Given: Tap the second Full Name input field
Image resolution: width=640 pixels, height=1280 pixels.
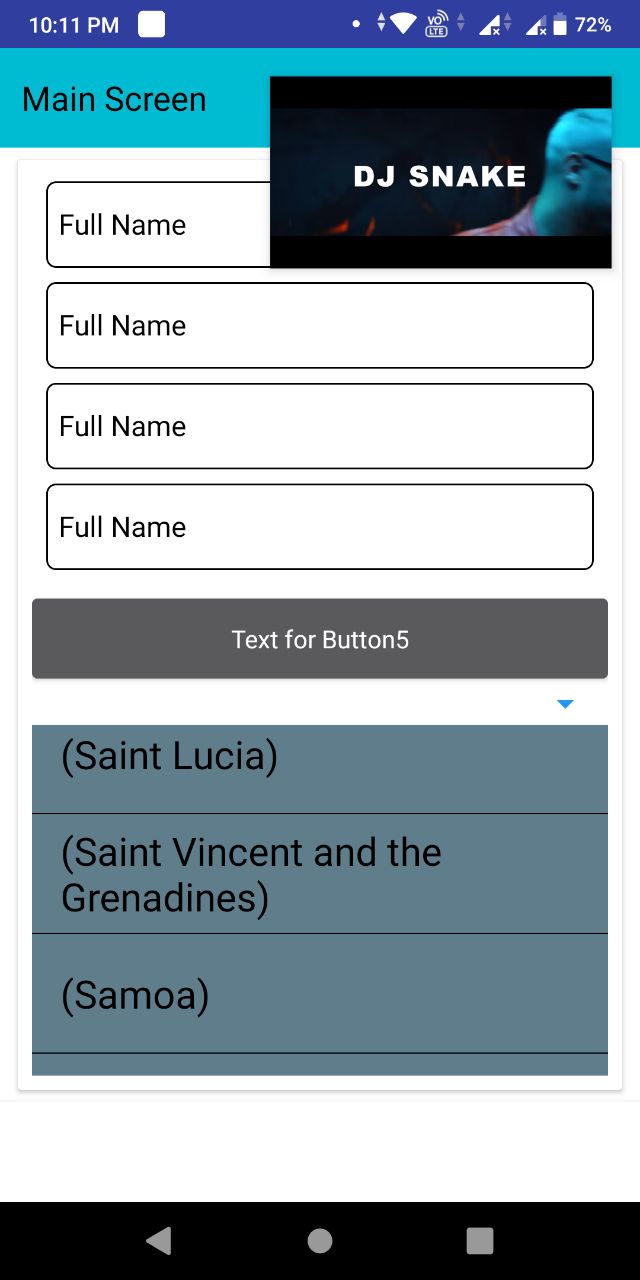Looking at the screenshot, I should pos(320,326).
